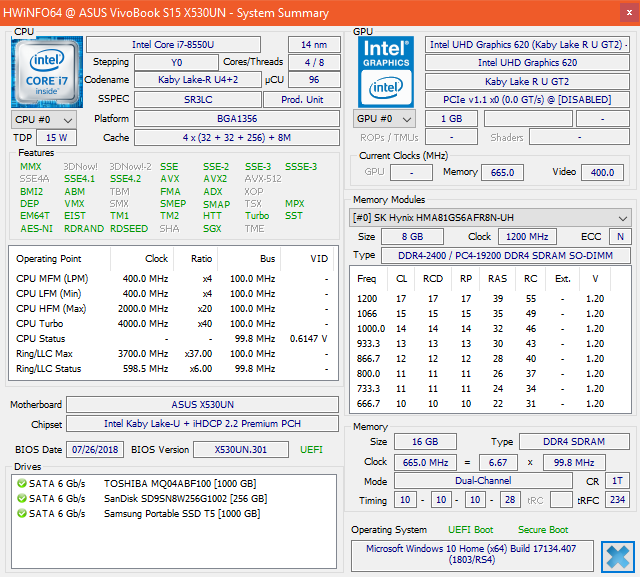This screenshot has width=640, height=577.
Task: Click the Secure Boot indicator
Action: [542, 530]
